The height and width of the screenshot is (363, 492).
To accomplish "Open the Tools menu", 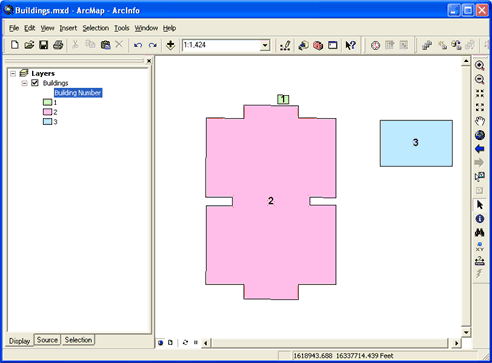I will (x=122, y=28).
